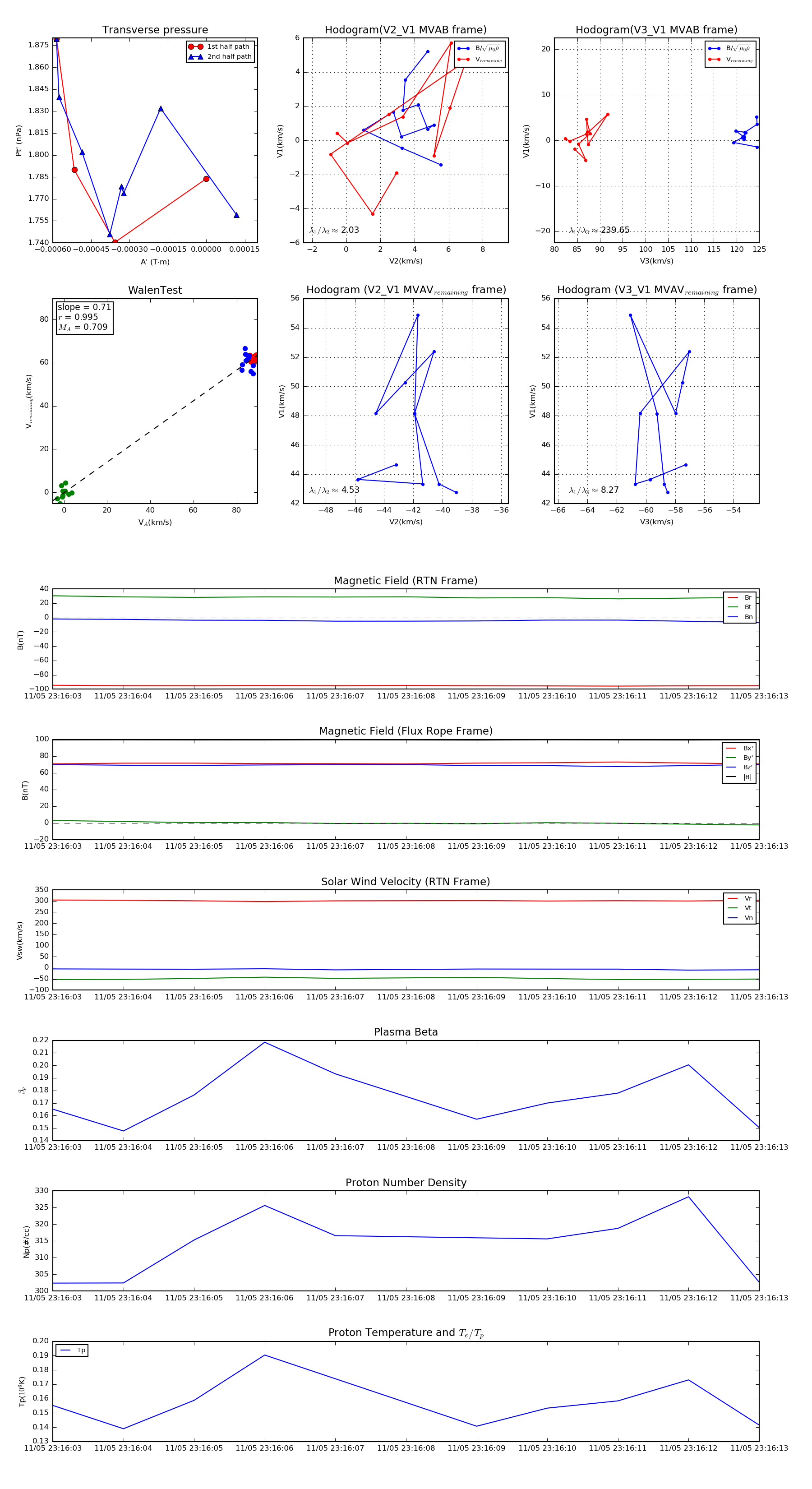Select the Bz' legend entry
812x1489 pixels.
(739, 768)
